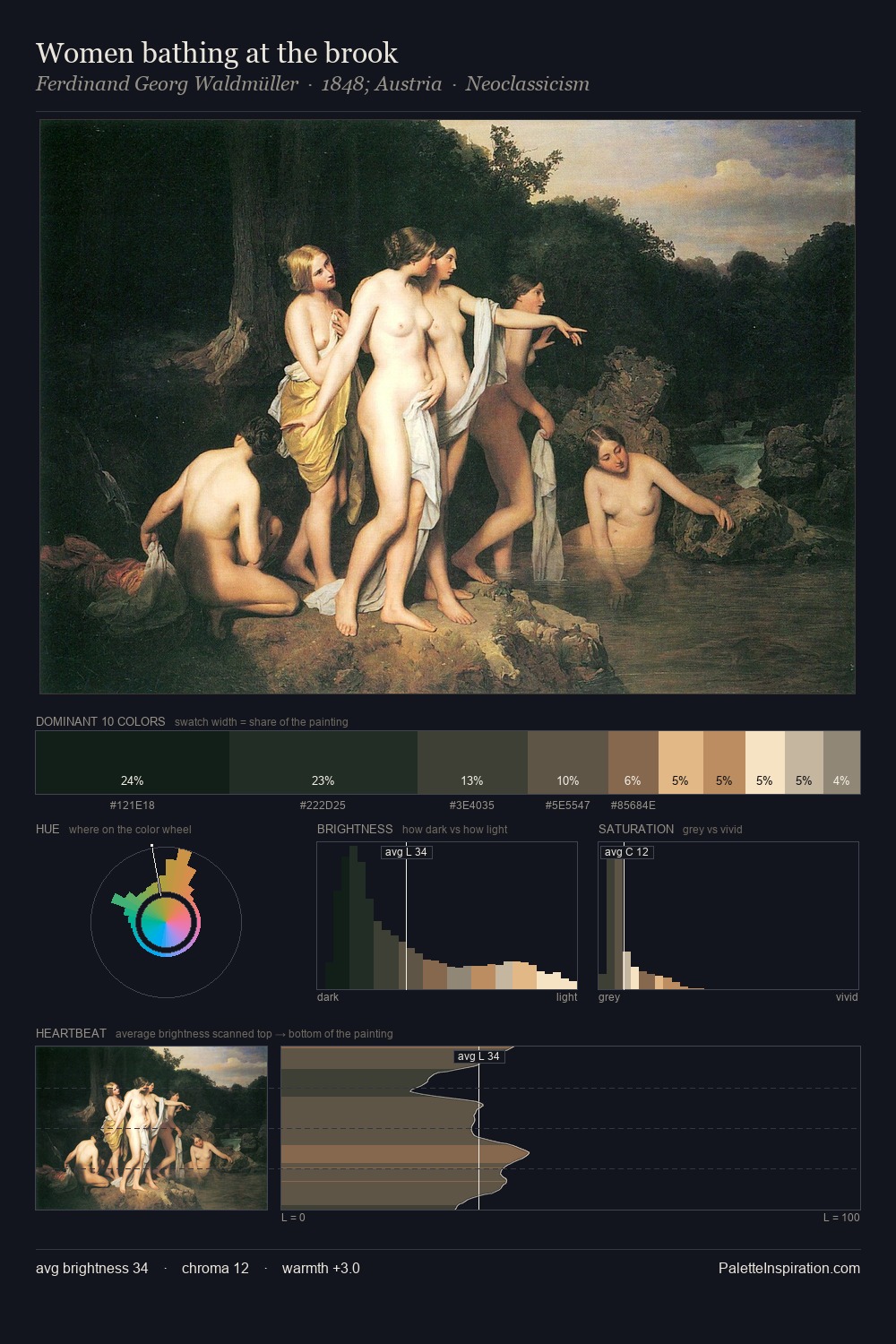Click the hue color wheel
The image size is (896, 1344).
(x=166, y=922)
